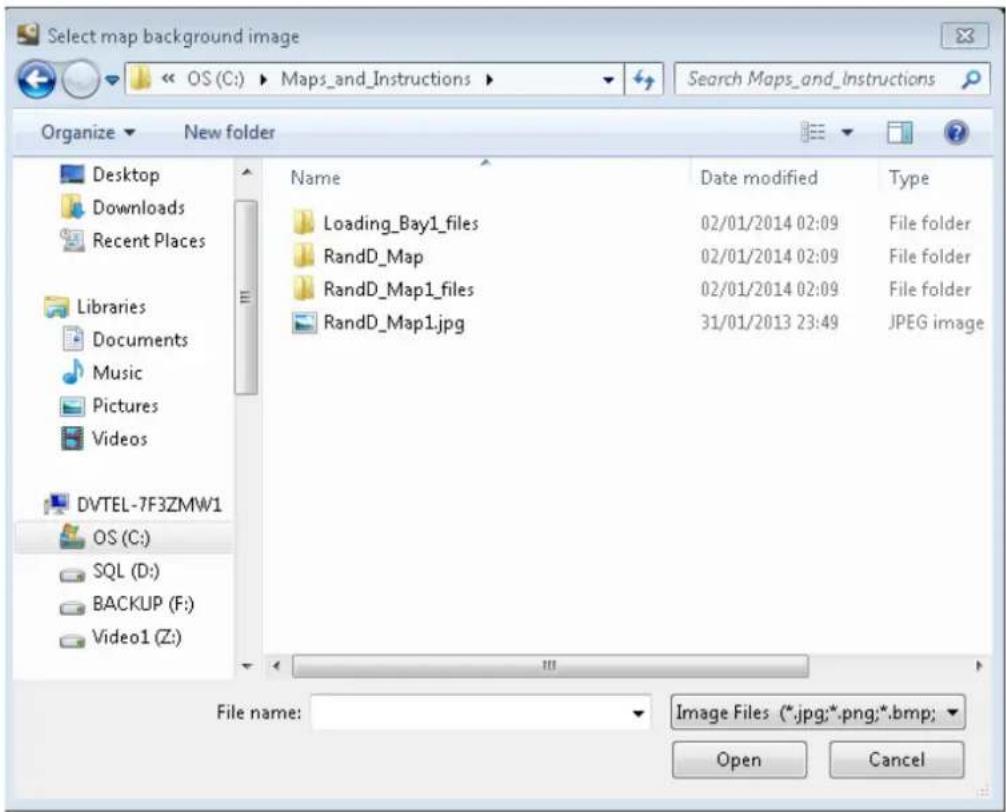Click the search magnifier icon

tap(971, 80)
